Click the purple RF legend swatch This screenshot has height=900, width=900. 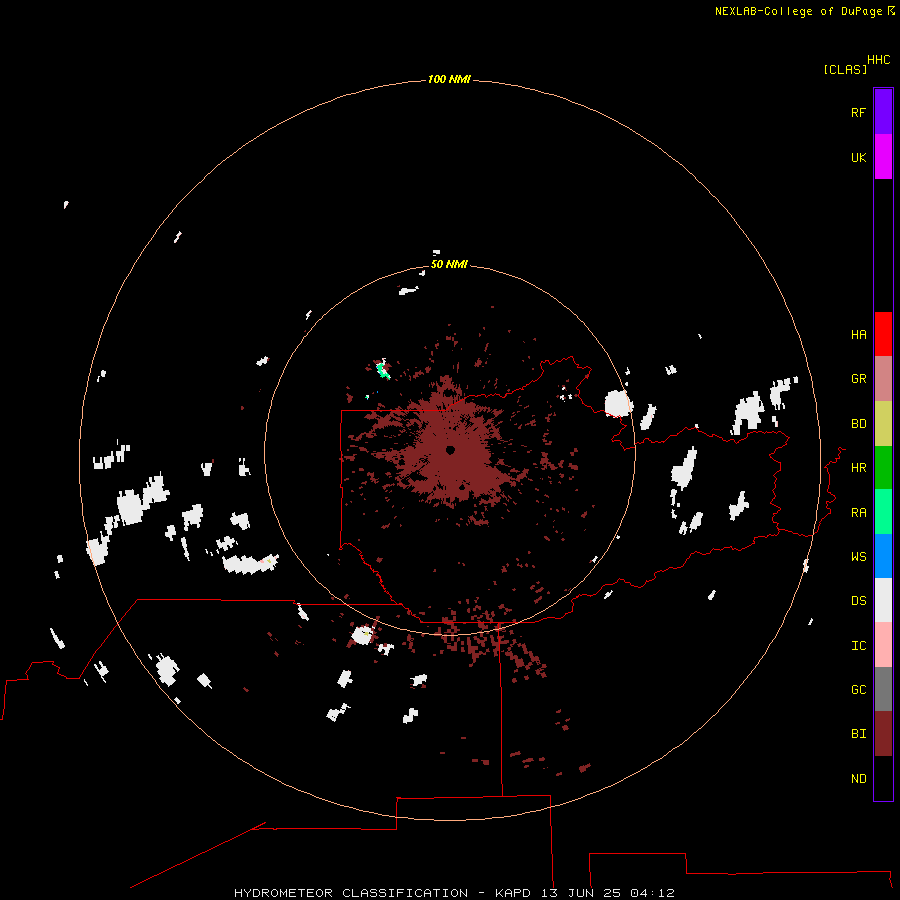[883, 112]
